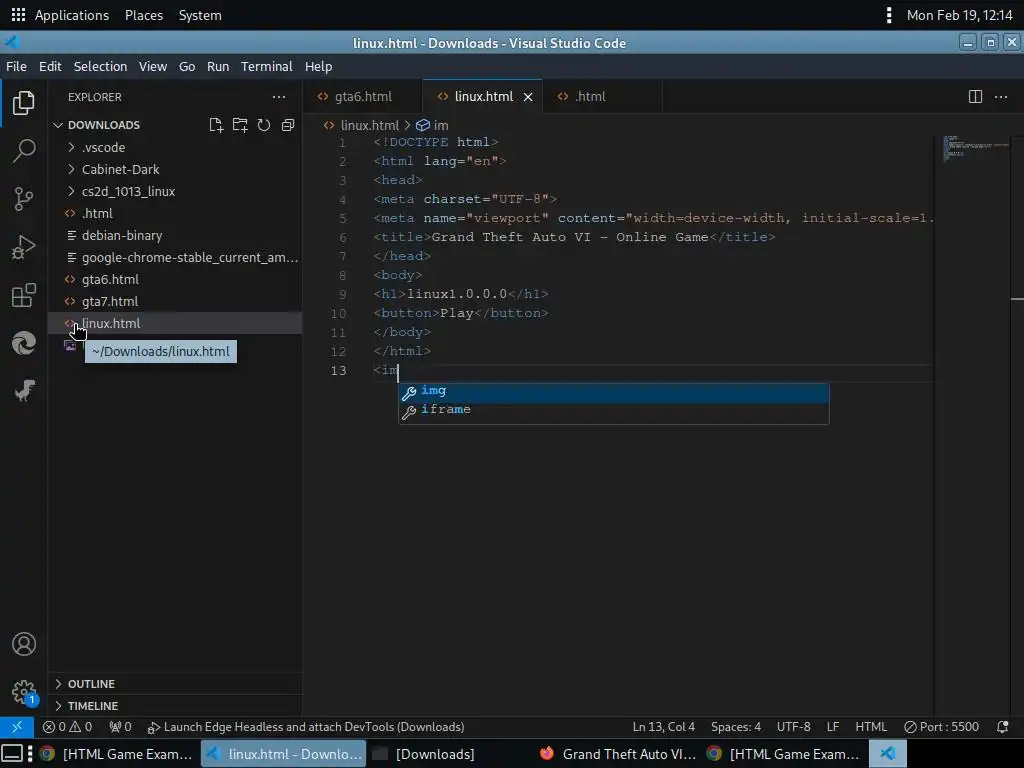The image size is (1024, 768).
Task: Click show desktop icon in bottom panel
Action: point(12,754)
